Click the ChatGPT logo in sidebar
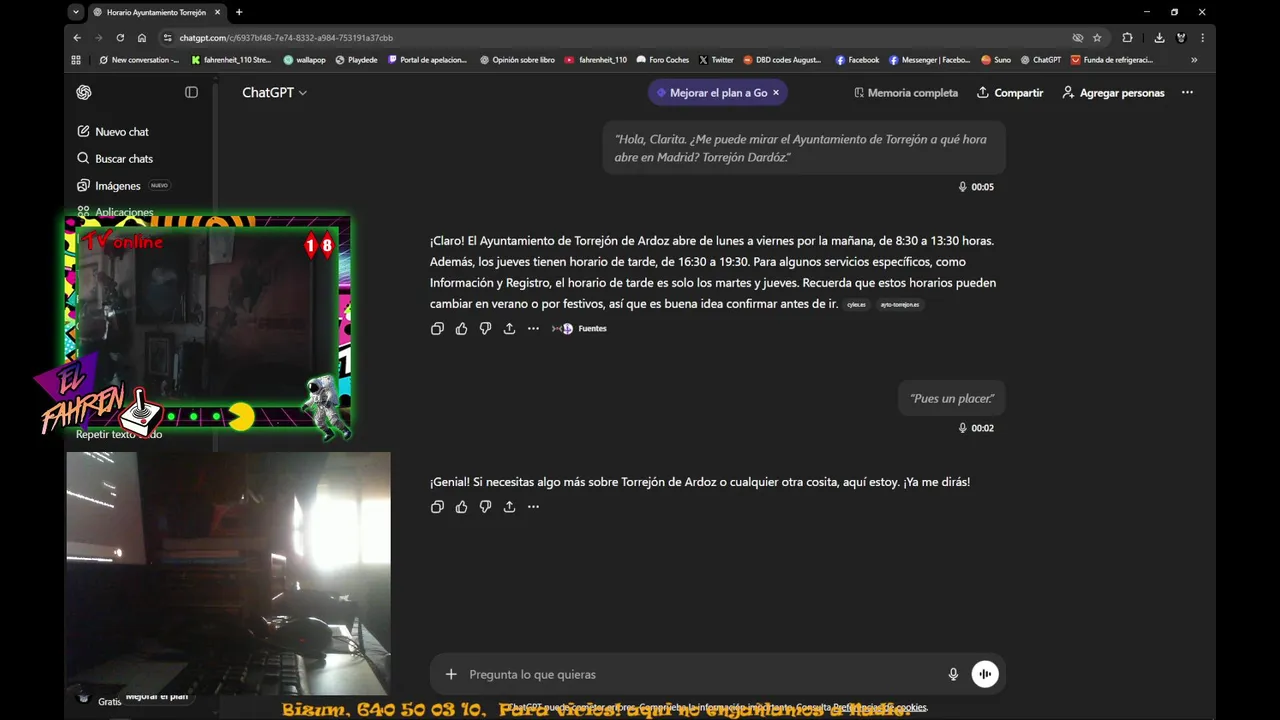Viewport: 1280px width, 720px height. 84,92
